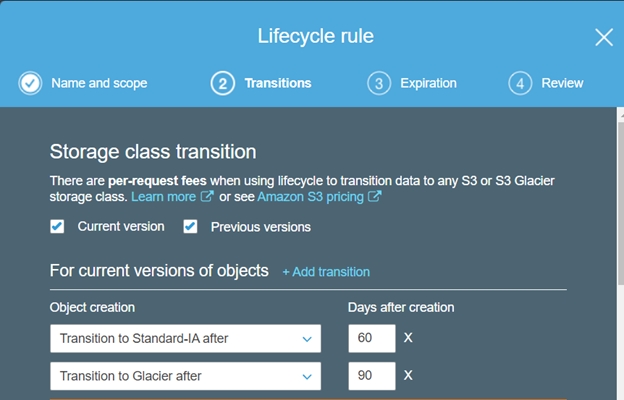Click the + Add transition link
Image resolution: width=624 pixels, height=400 pixels.
click(x=326, y=272)
